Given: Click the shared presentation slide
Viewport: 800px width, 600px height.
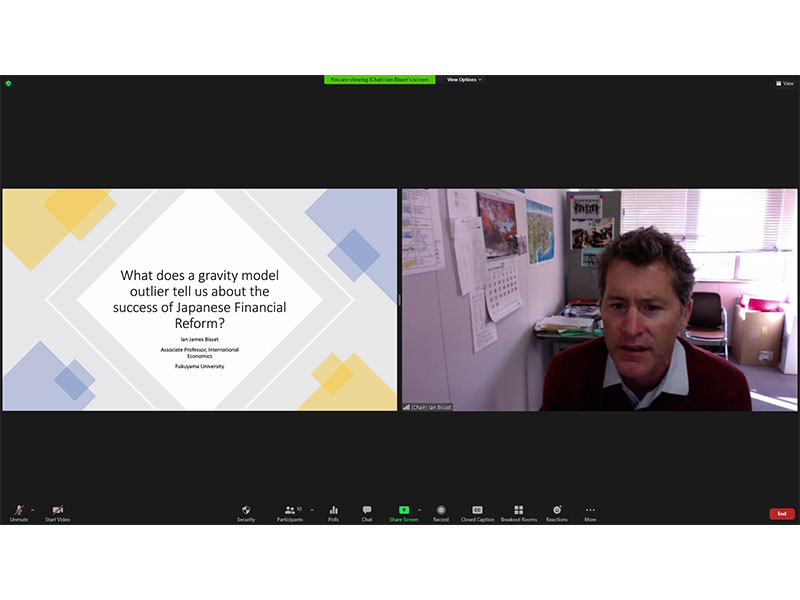Looking at the screenshot, I should (199, 299).
